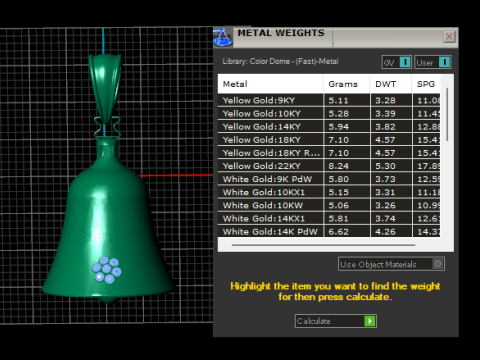Select the White Gold:10KX1 row

click(x=329, y=192)
